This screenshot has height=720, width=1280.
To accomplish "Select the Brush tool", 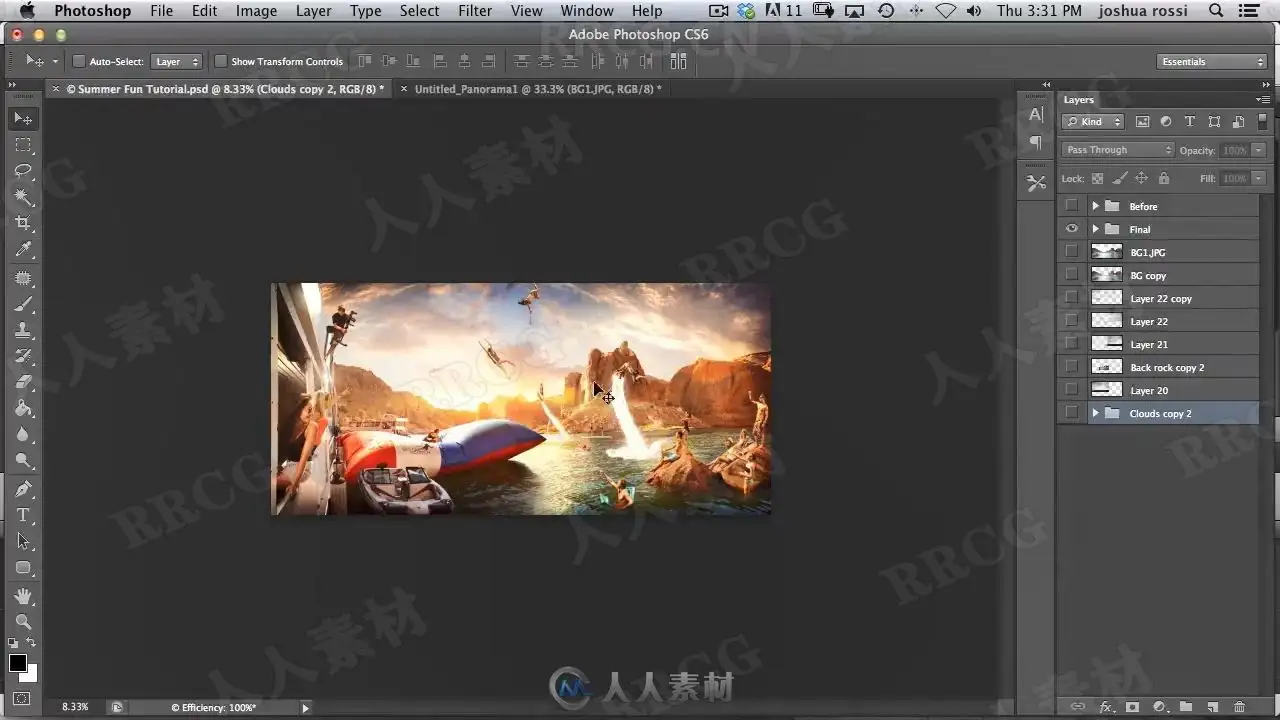I will [x=23, y=304].
